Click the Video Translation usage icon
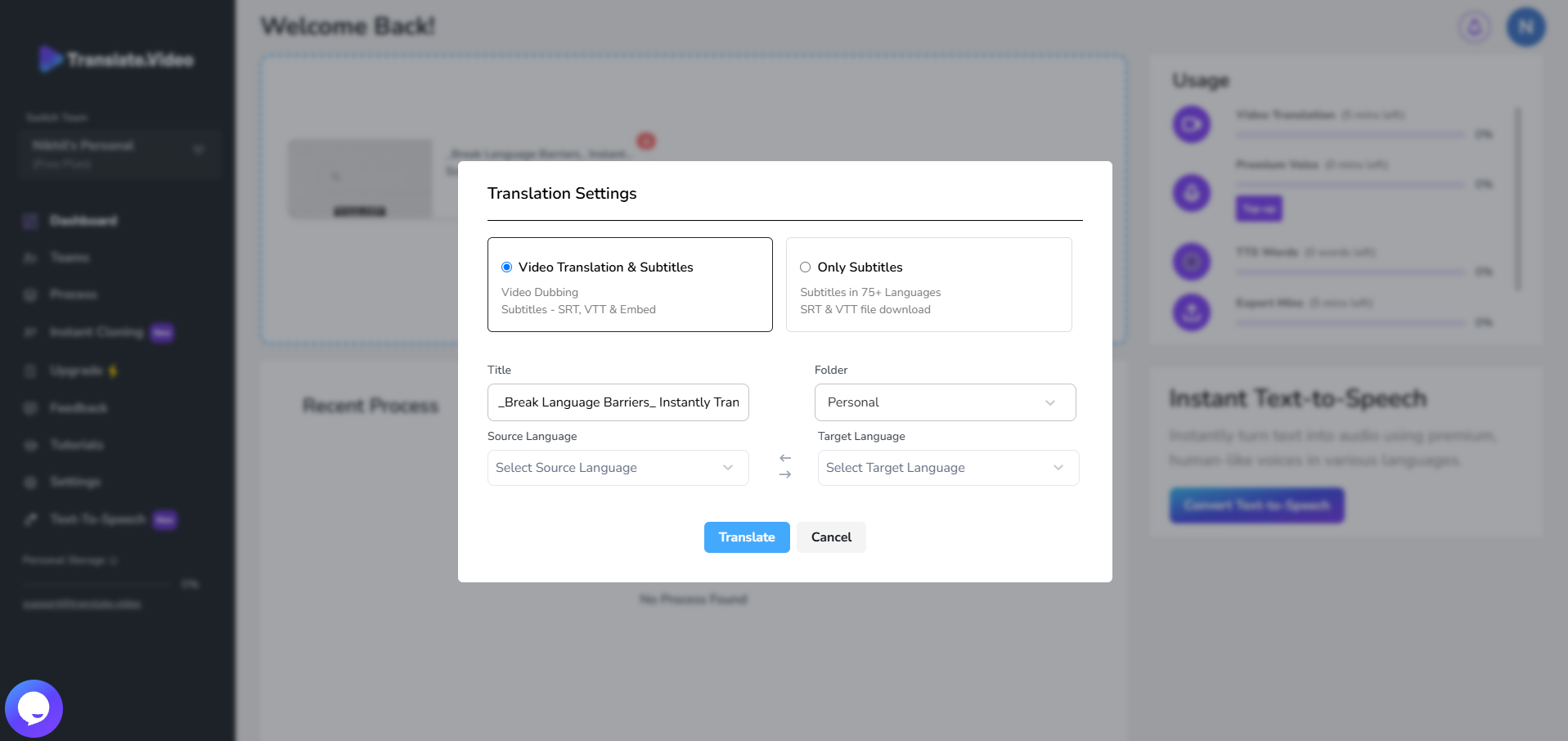This screenshot has height=741, width=1568. coord(1192,125)
